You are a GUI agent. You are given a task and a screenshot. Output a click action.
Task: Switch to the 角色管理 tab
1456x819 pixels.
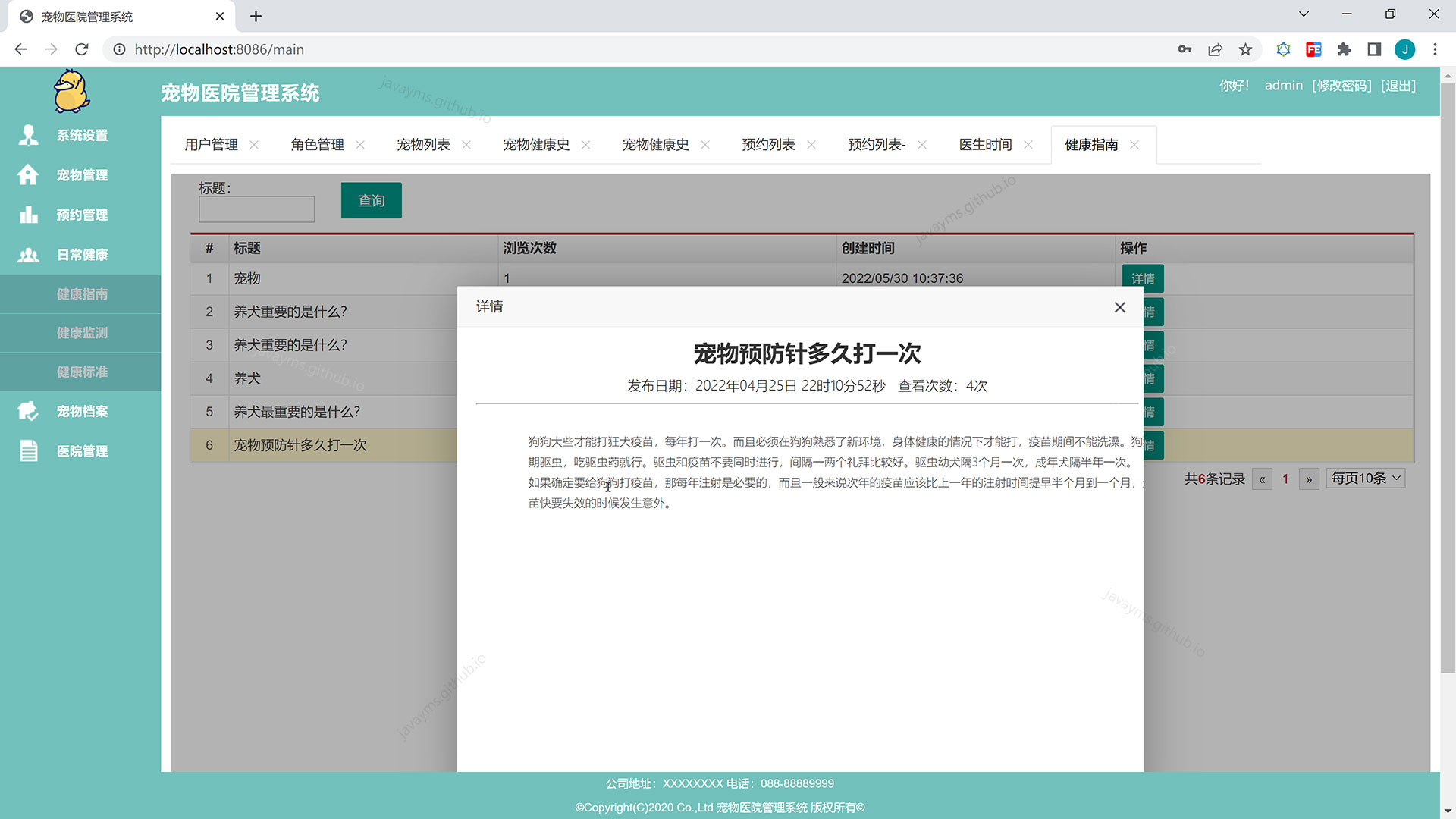pyautogui.click(x=317, y=145)
